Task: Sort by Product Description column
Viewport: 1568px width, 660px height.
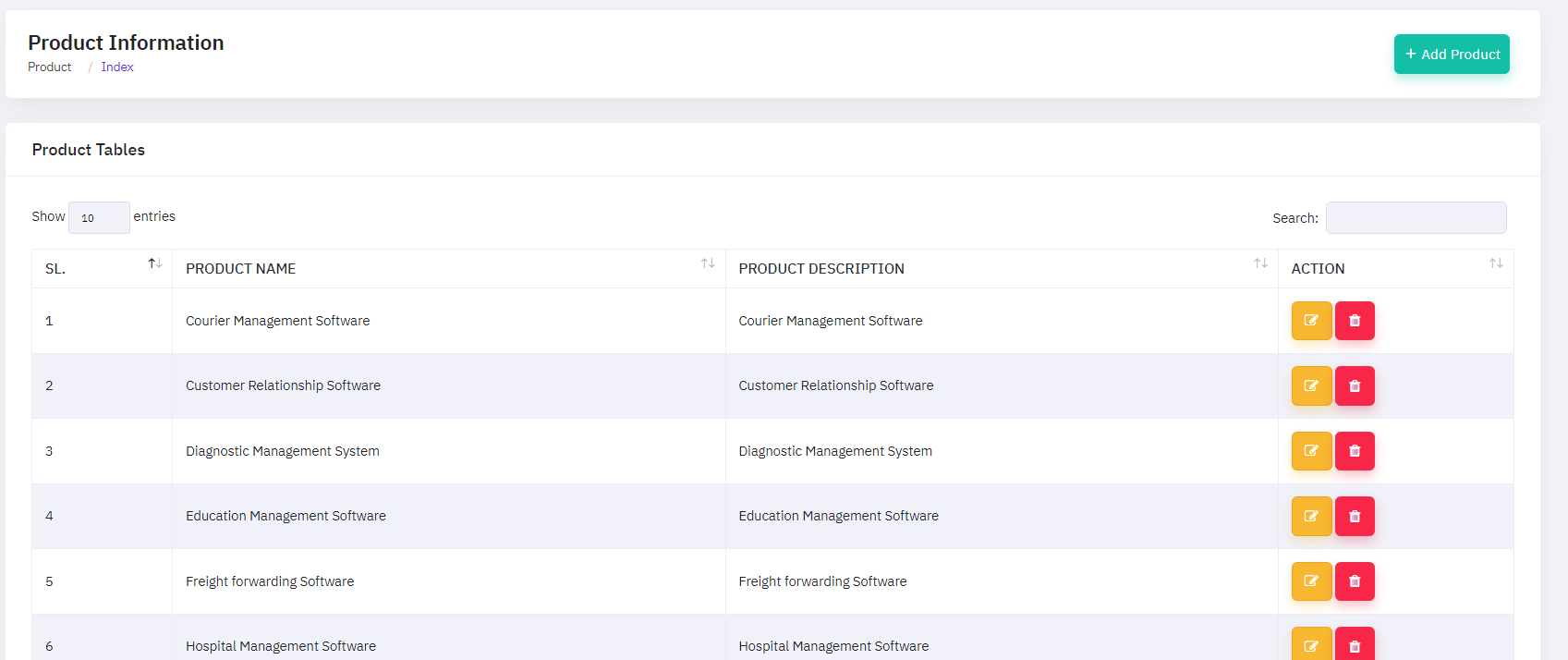Action: pyautogui.click(x=1260, y=264)
